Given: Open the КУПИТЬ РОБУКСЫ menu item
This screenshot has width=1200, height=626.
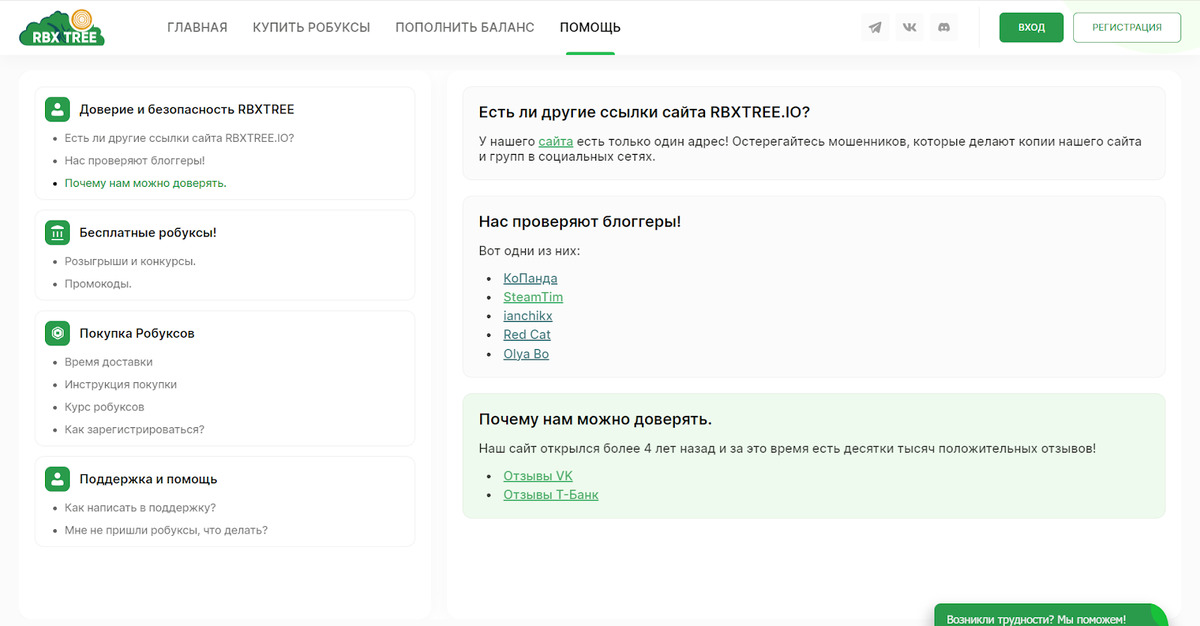Looking at the screenshot, I should (x=311, y=27).
